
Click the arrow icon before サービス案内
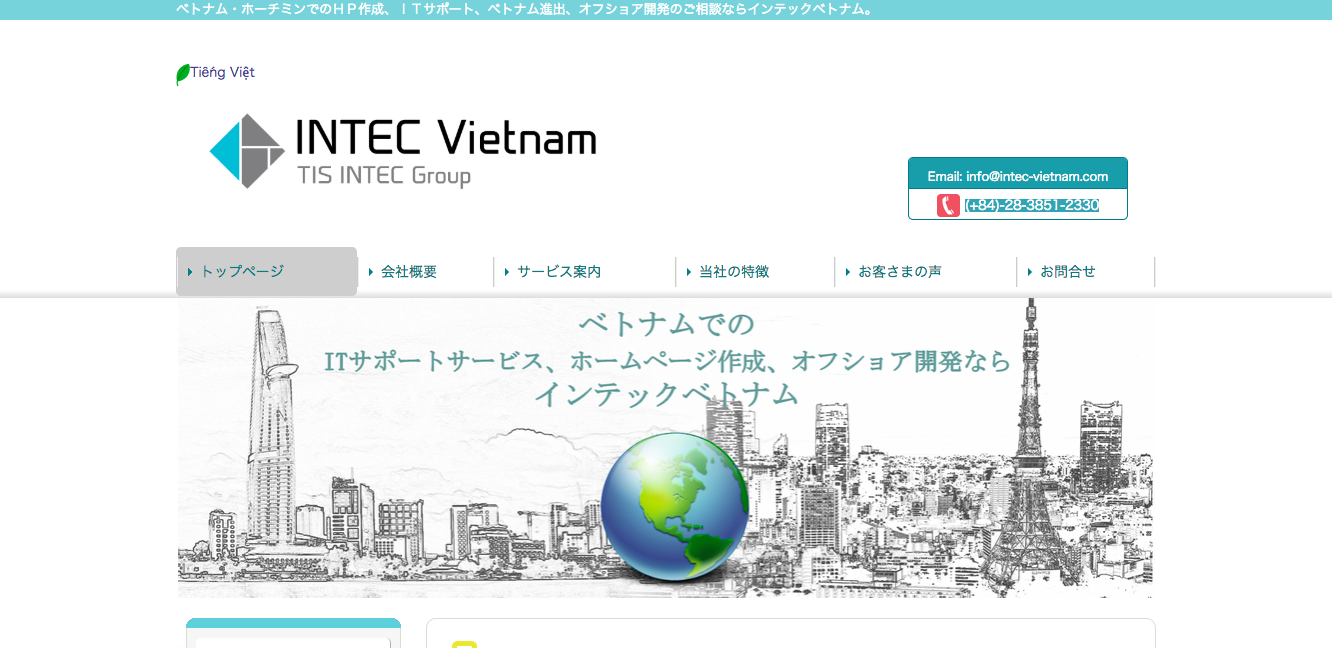click(x=507, y=271)
